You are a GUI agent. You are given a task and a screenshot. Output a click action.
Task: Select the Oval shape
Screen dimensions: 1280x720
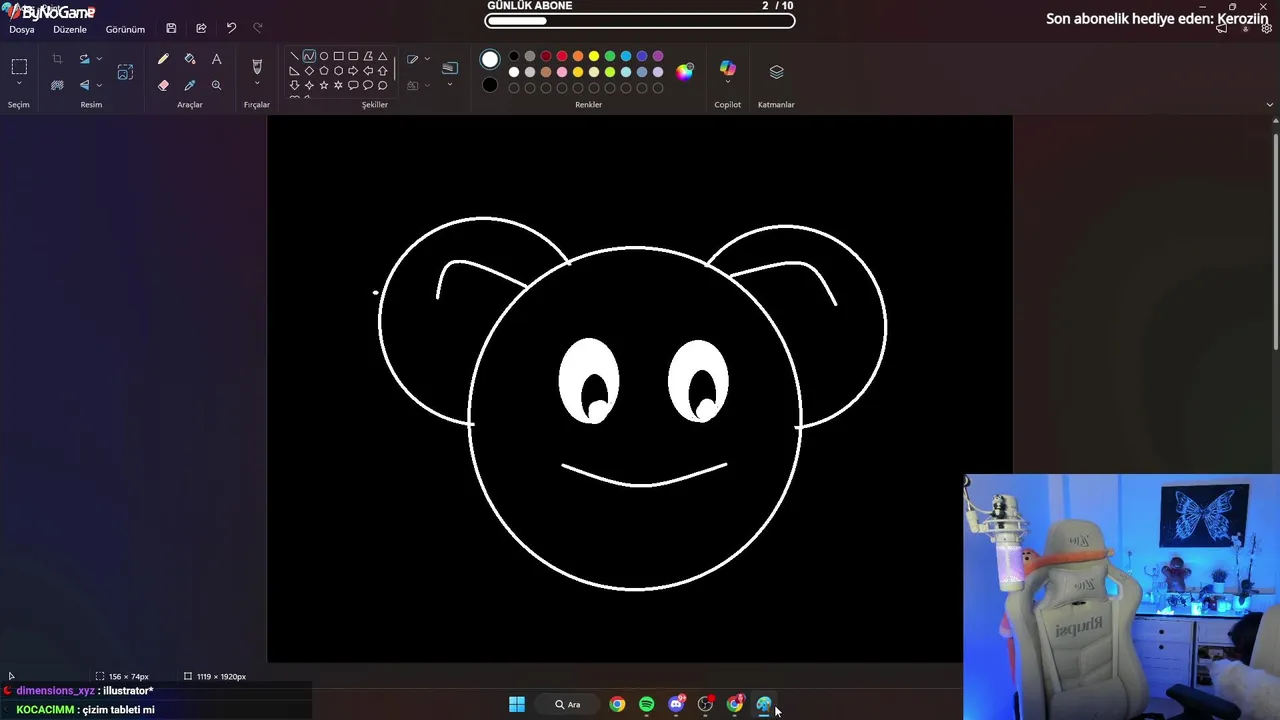click(x=324, y=57)
